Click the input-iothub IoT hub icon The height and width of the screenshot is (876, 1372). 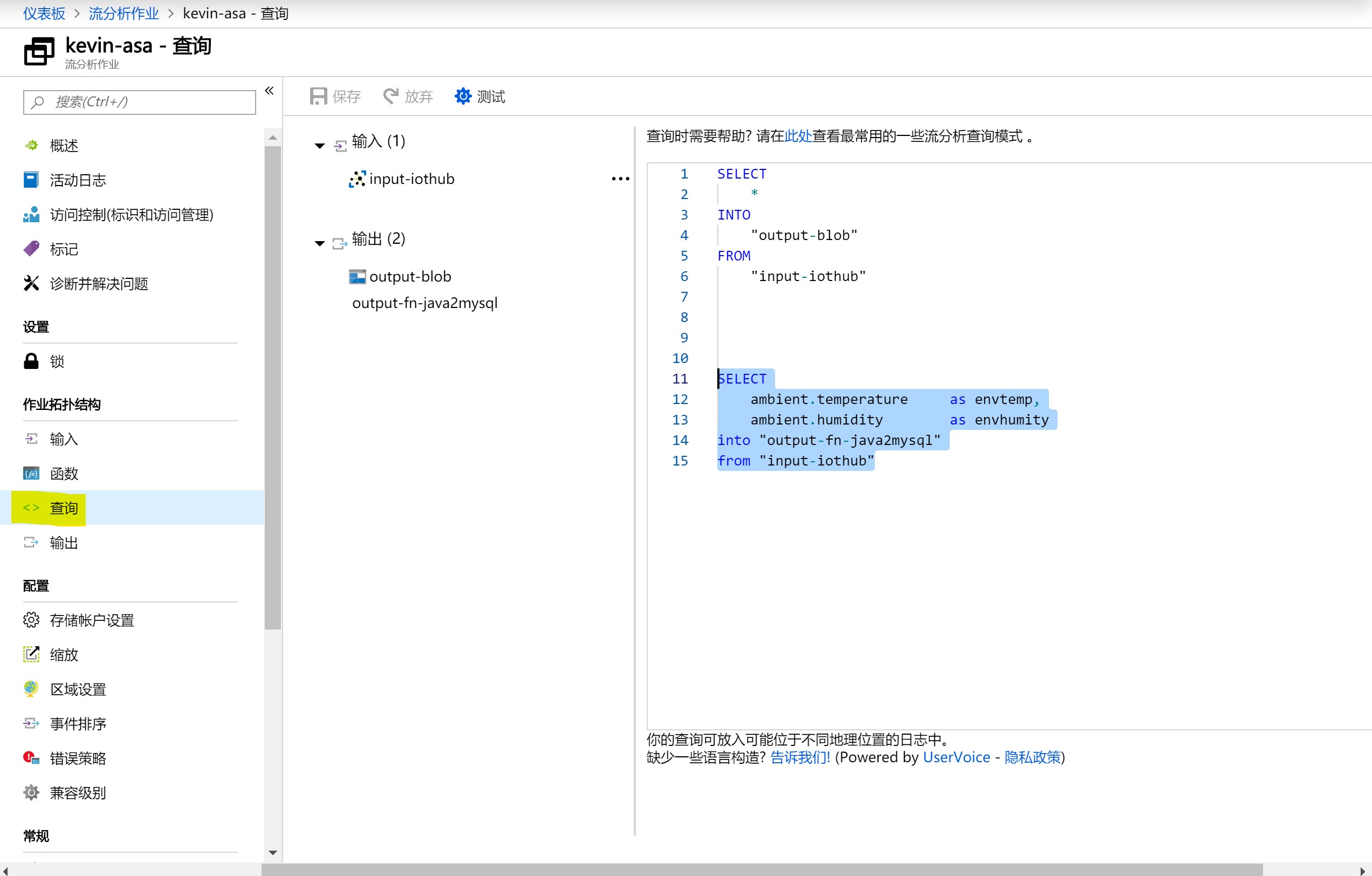pos(357,179)
